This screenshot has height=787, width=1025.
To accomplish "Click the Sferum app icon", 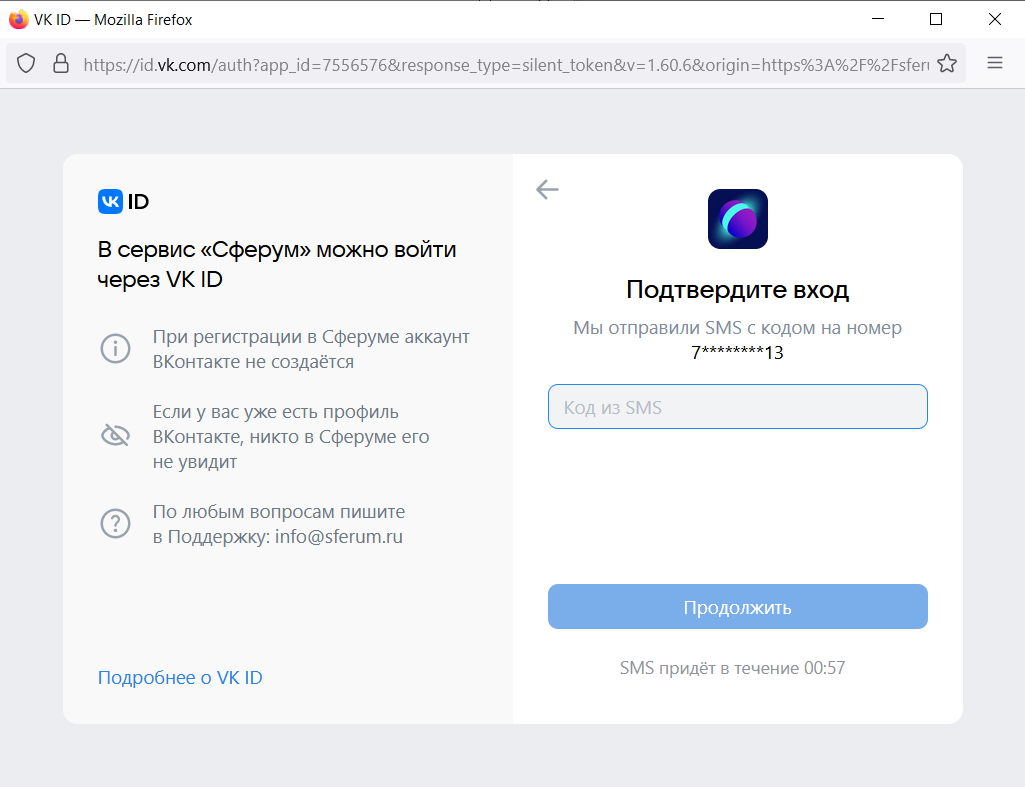I will coord(737,218).
